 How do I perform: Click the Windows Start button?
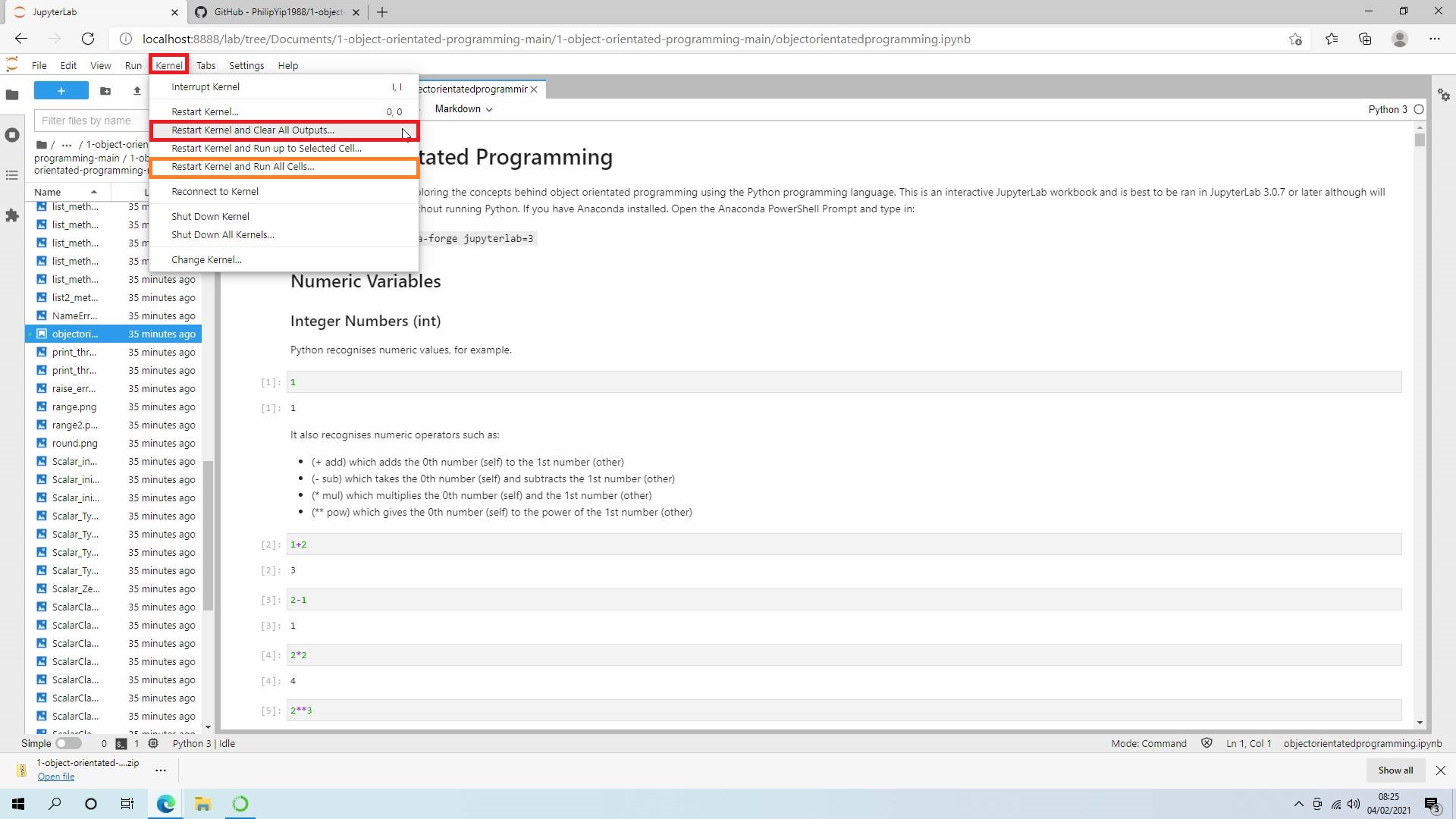18,804
